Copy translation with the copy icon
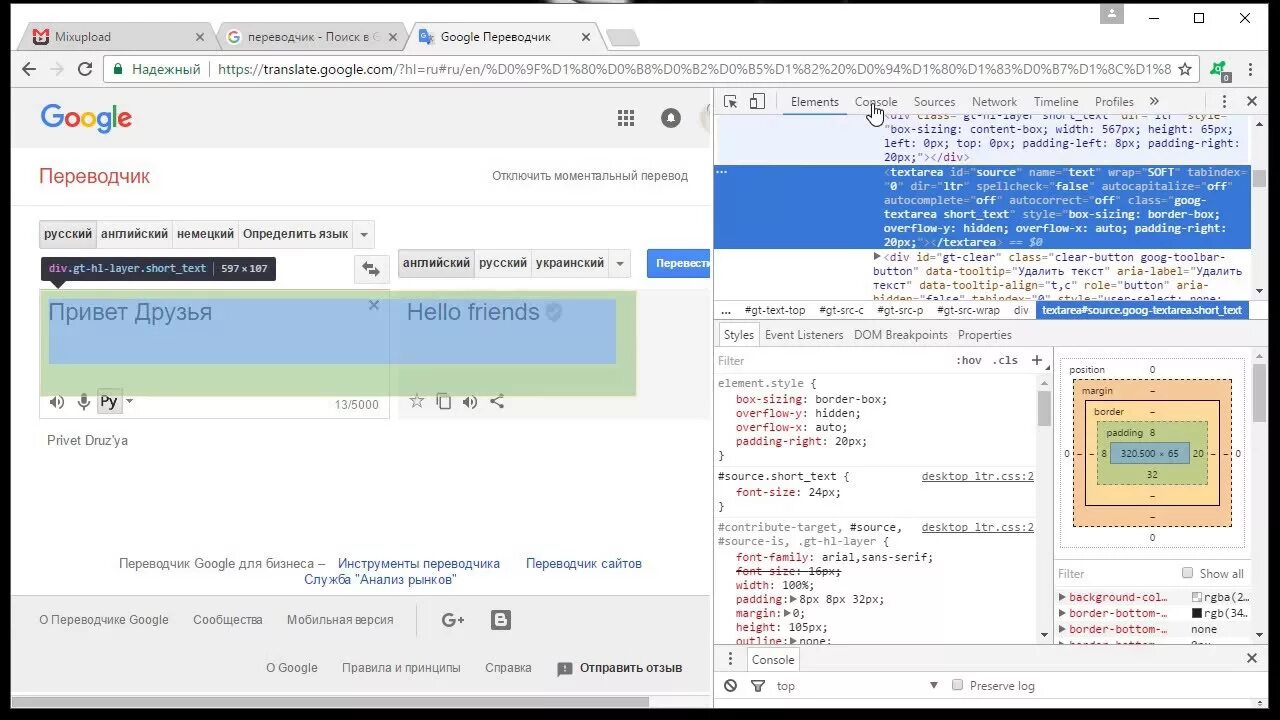The width and height of the screenshot is (1280, 720). pos(444,402)
